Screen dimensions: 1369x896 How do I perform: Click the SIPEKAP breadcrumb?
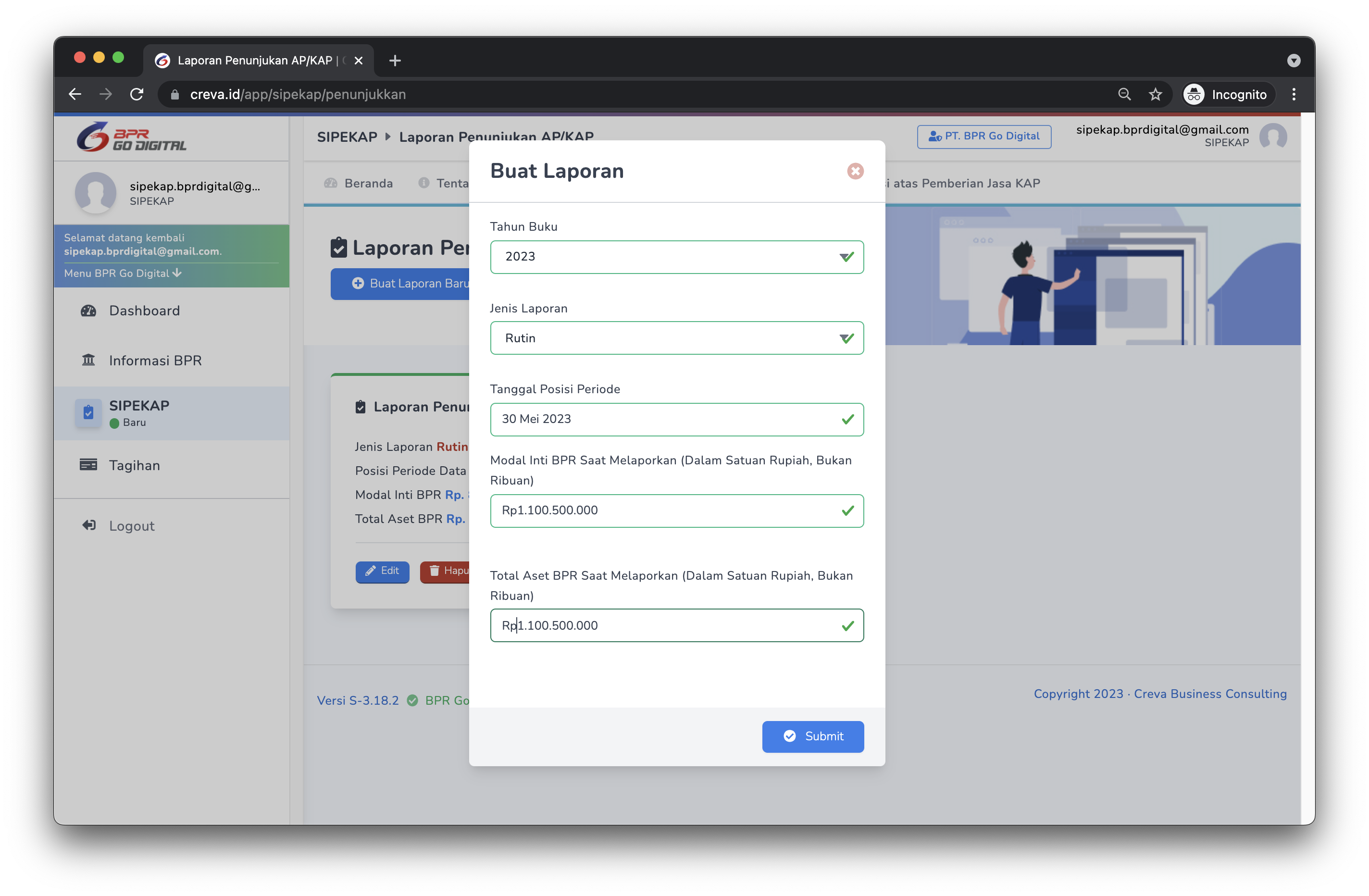[347, 137]
